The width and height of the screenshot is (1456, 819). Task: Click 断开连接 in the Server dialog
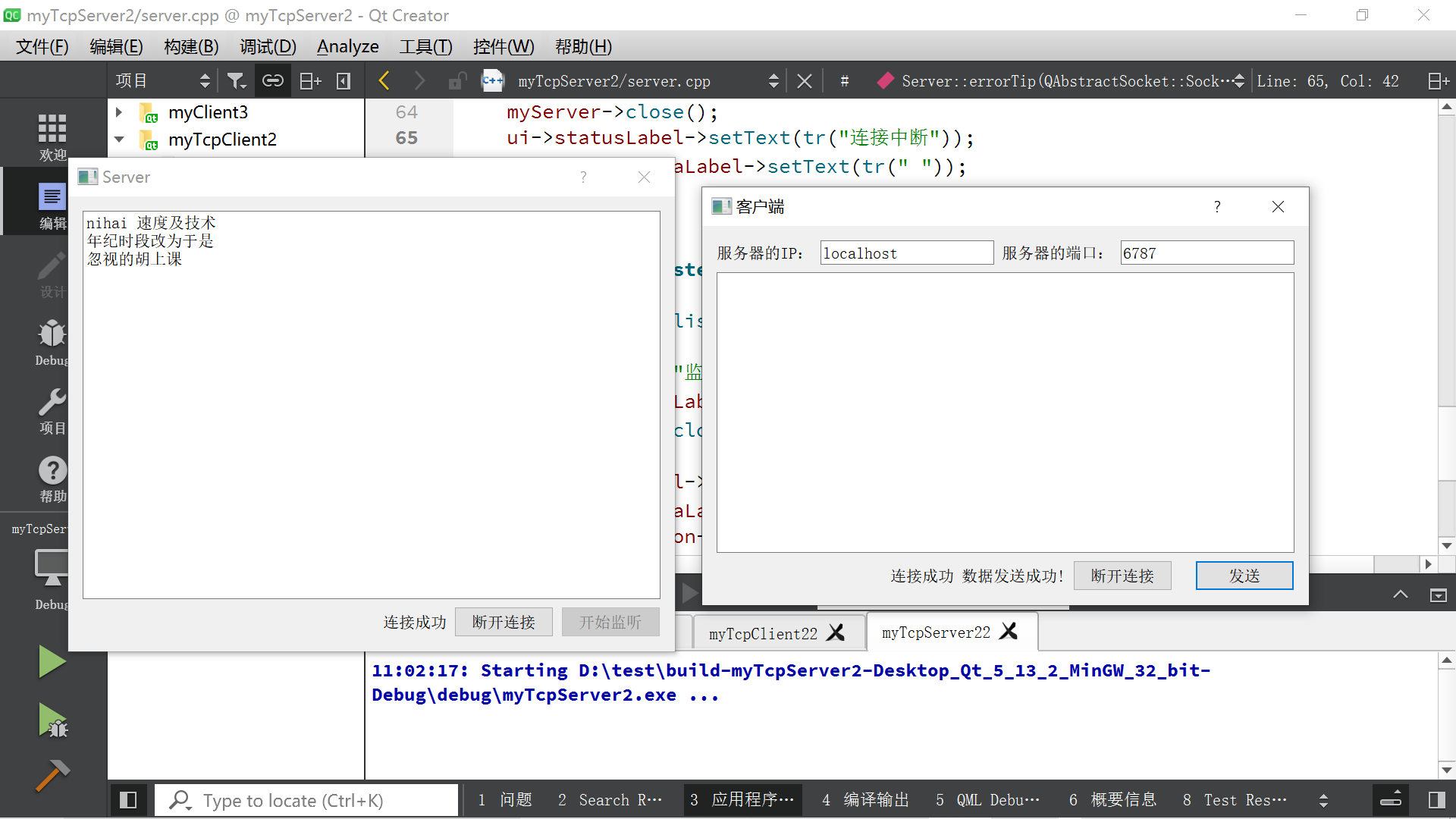[x=504, y=622]
